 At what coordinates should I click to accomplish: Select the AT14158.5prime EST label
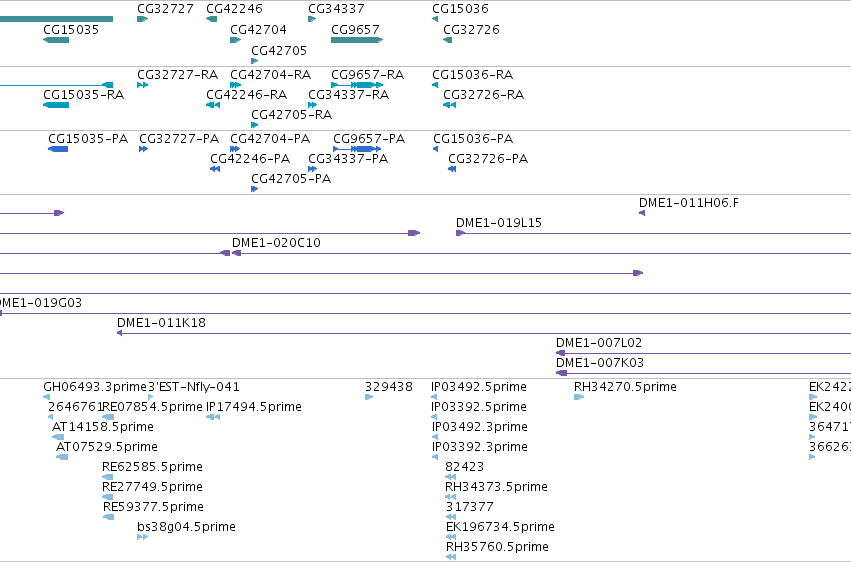[103, 427]
